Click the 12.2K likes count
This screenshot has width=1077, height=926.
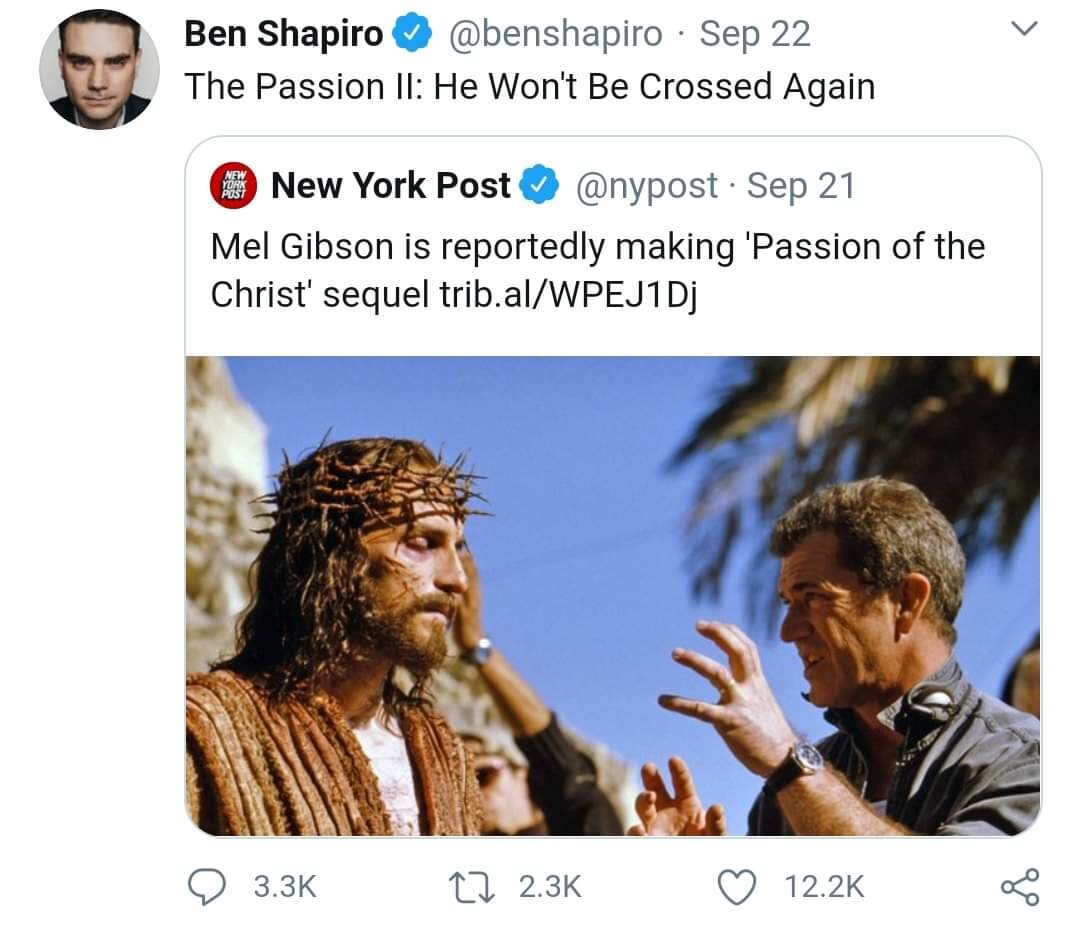(x=824, y=886)
